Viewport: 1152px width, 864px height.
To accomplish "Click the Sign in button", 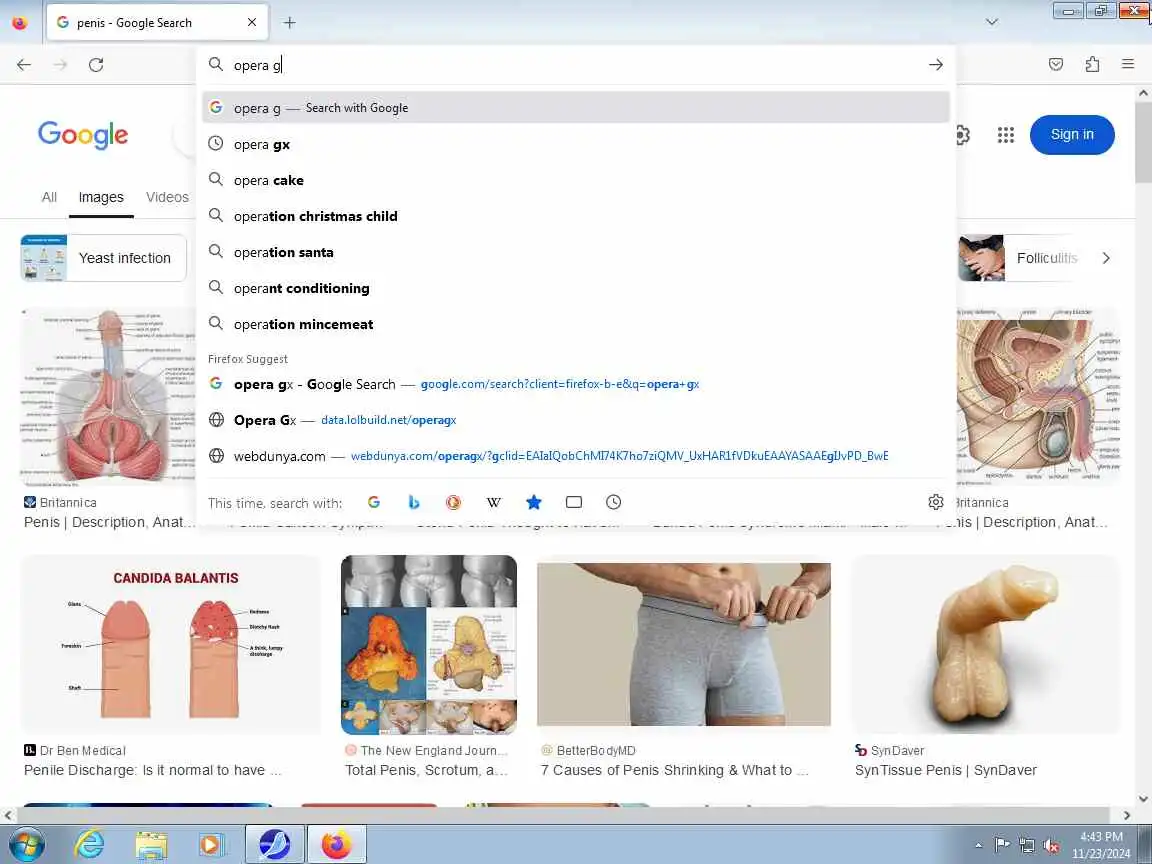I will tap(1072, 134).
